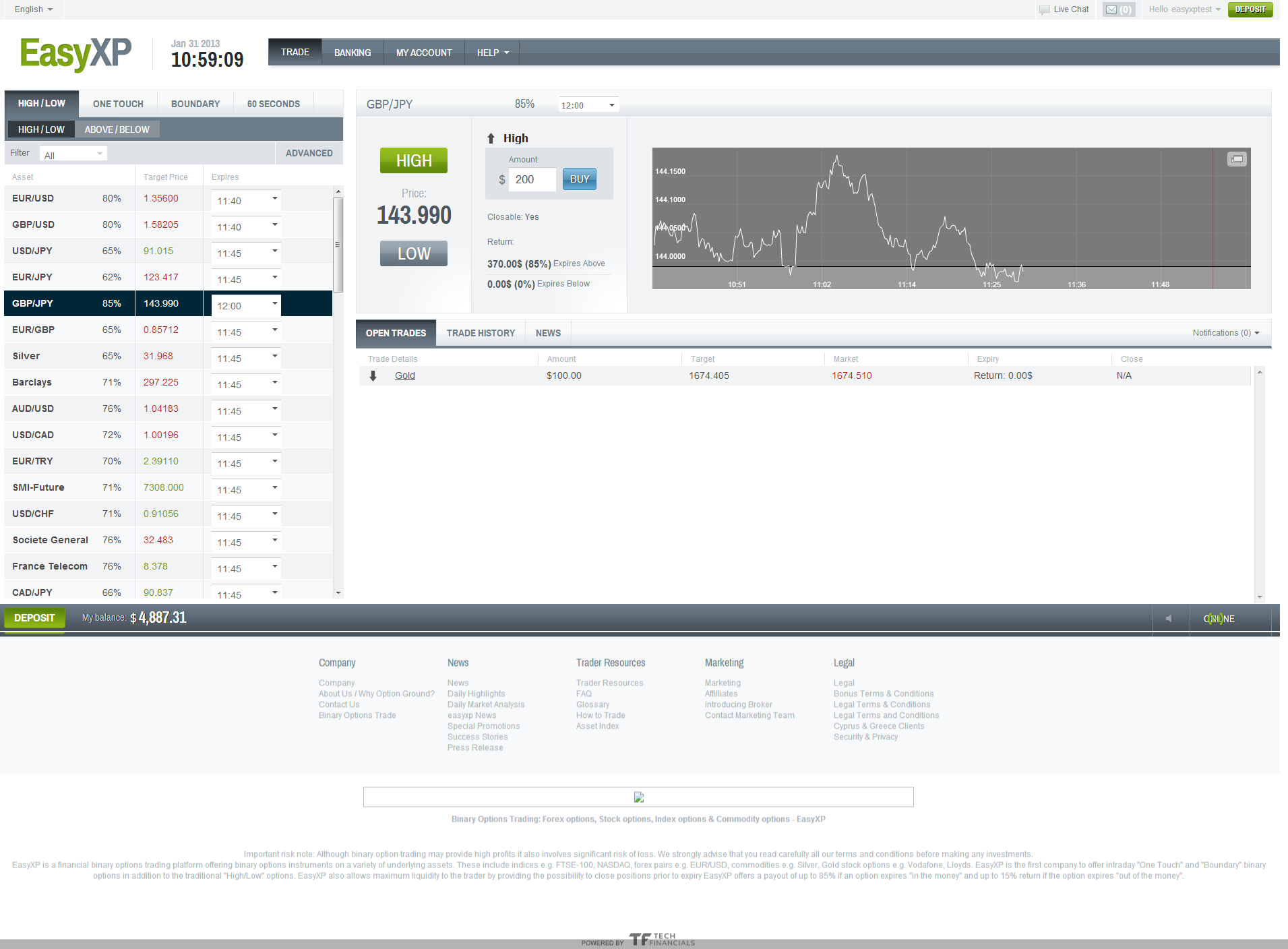Open the Hello easyxptest user menu
Screen dimensions: 1288x949
click(1184, 9)
